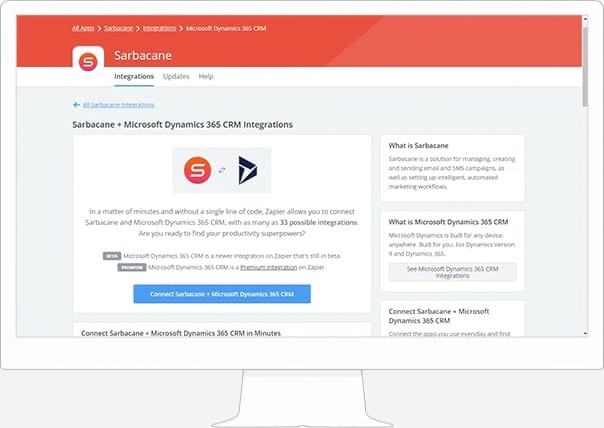Click the Sarbacane title in the header
This screenshot has width=604, height=428.
click(143, 55)
